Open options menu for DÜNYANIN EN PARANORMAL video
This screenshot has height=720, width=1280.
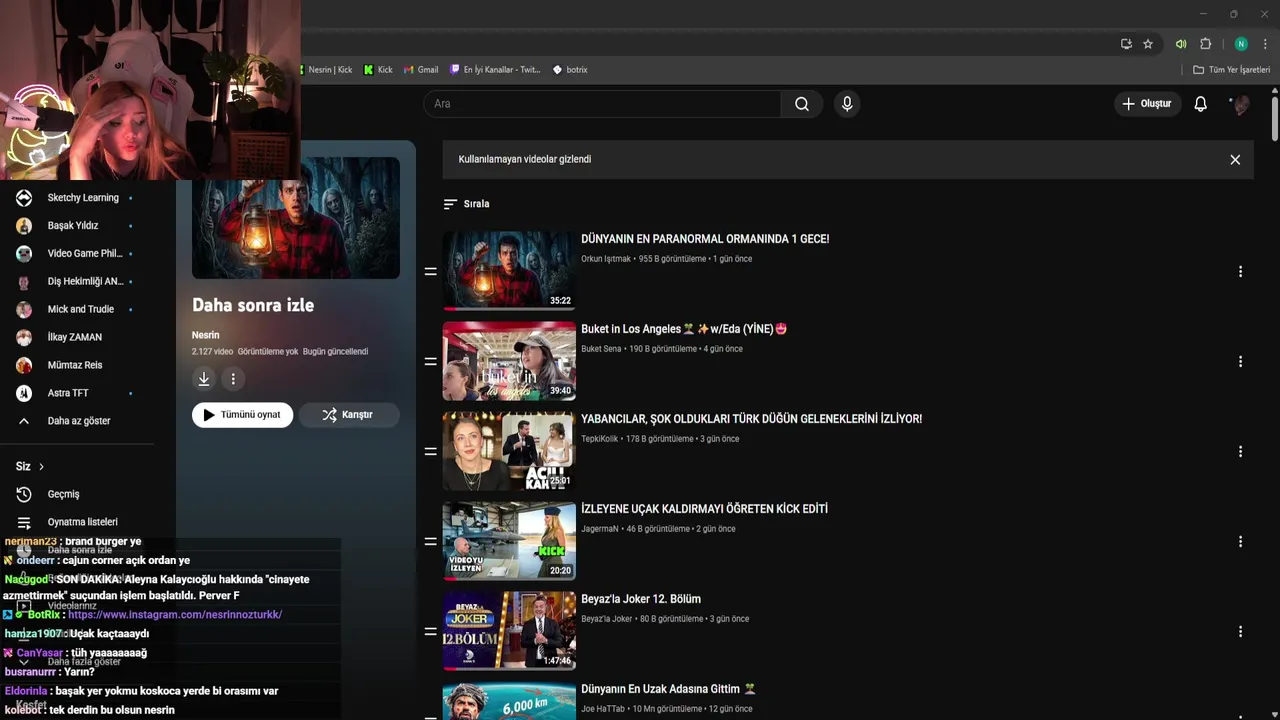pyautogui.click(x=1240, y=272)
